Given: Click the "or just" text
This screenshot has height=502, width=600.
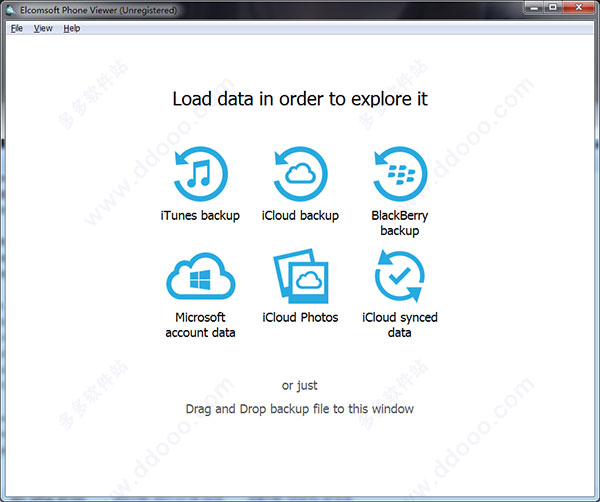Looking at the screenshot, I should pyautogui.click(x=300, y=386).
